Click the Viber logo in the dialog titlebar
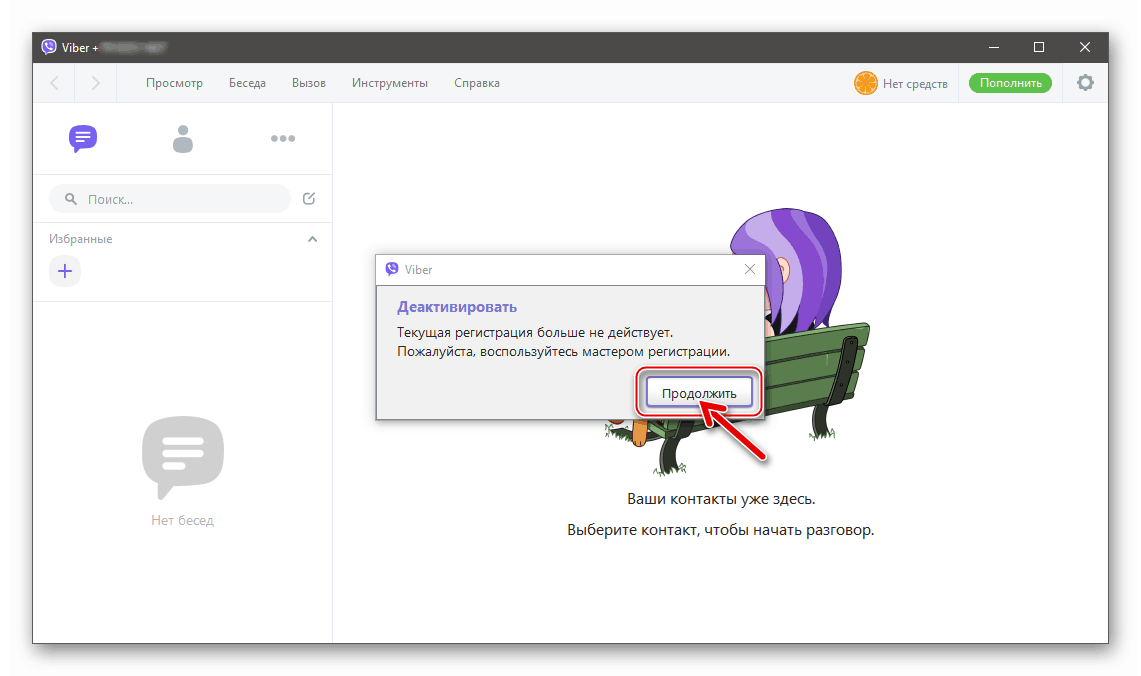1141x676 pixels. 392,269
